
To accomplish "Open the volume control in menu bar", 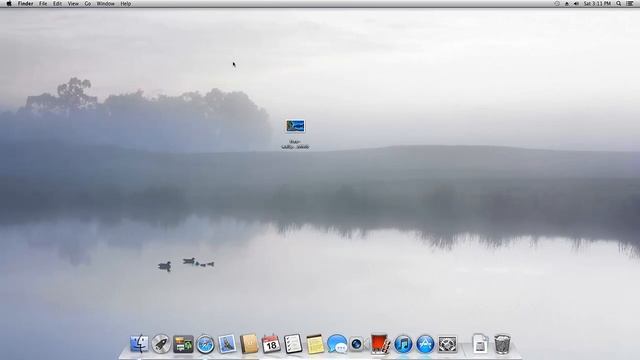I will click(576, 4).
